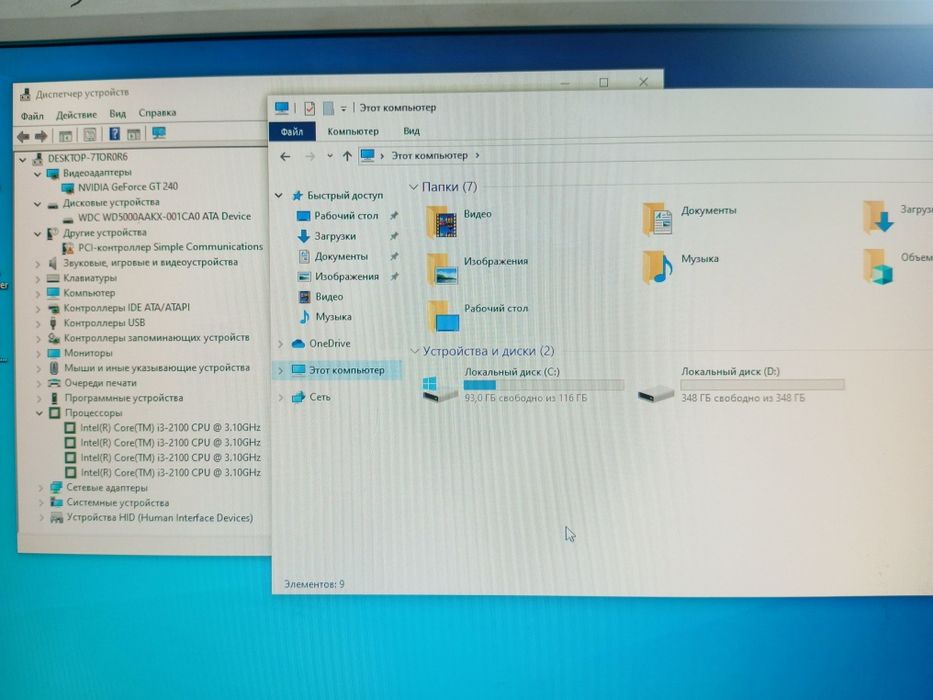Collapse the Папки (7) section
Viewport: 933px width, 700px height.
414,187
